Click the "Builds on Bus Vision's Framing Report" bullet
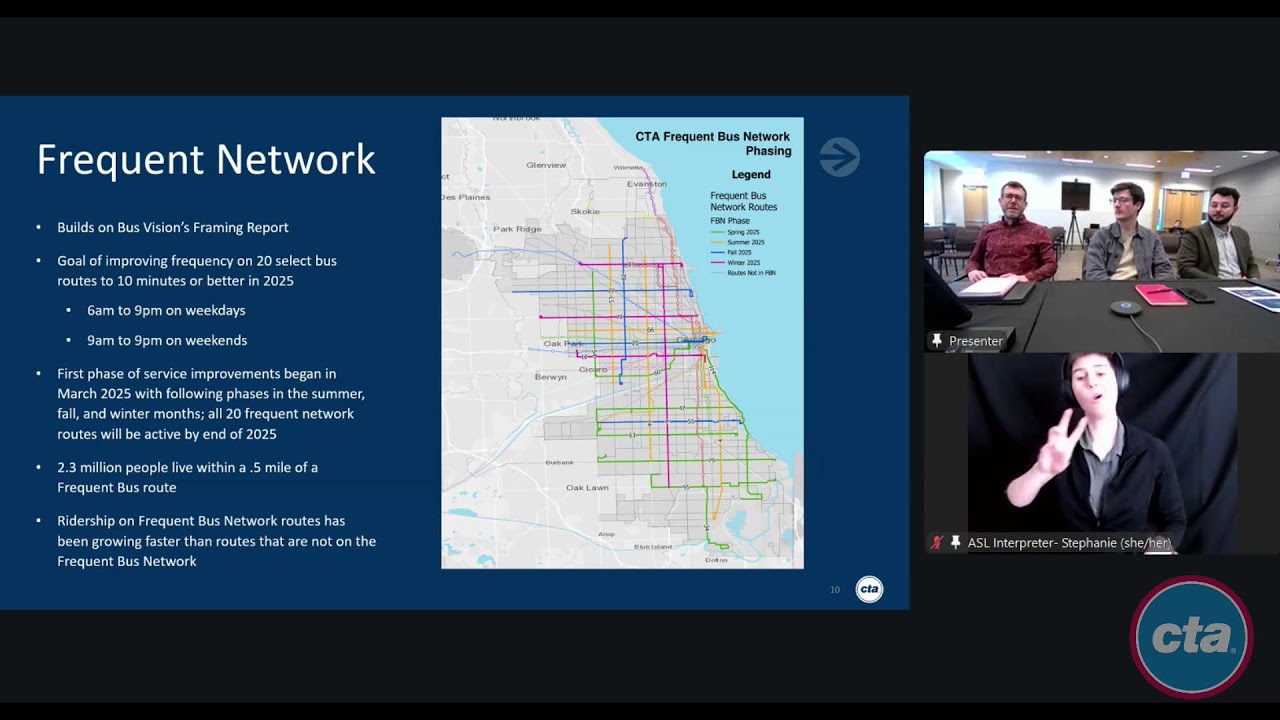 [x=173, y=228]
